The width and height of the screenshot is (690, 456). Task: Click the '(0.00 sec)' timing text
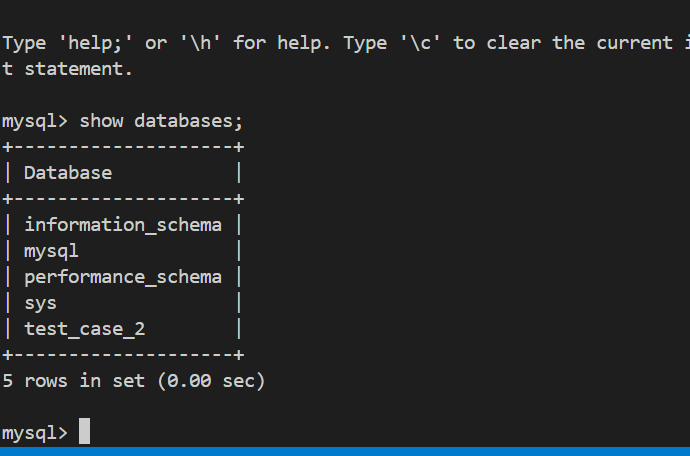tap(211, 381)
